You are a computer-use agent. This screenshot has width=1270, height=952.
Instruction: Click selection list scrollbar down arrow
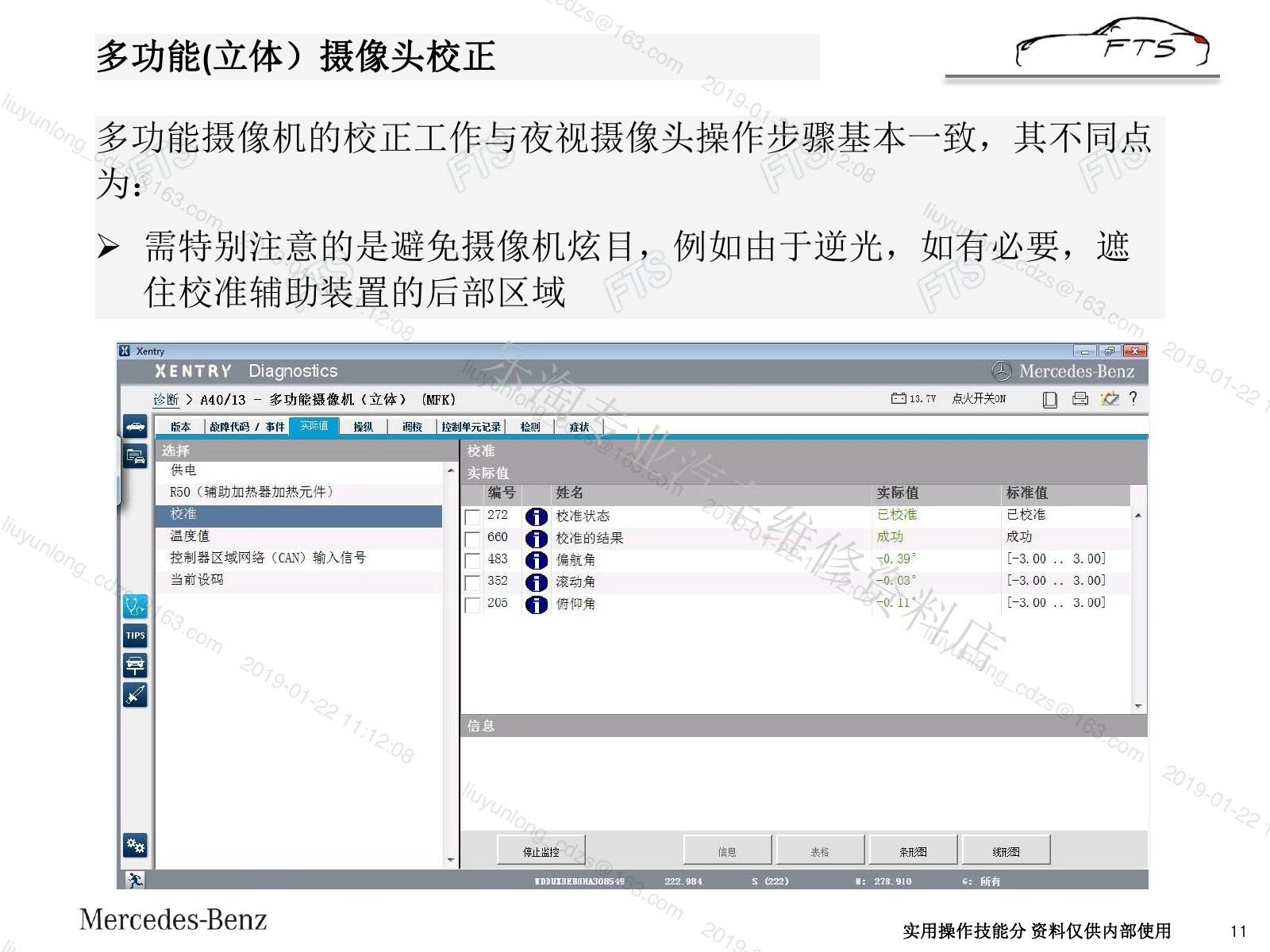[451, 860]
